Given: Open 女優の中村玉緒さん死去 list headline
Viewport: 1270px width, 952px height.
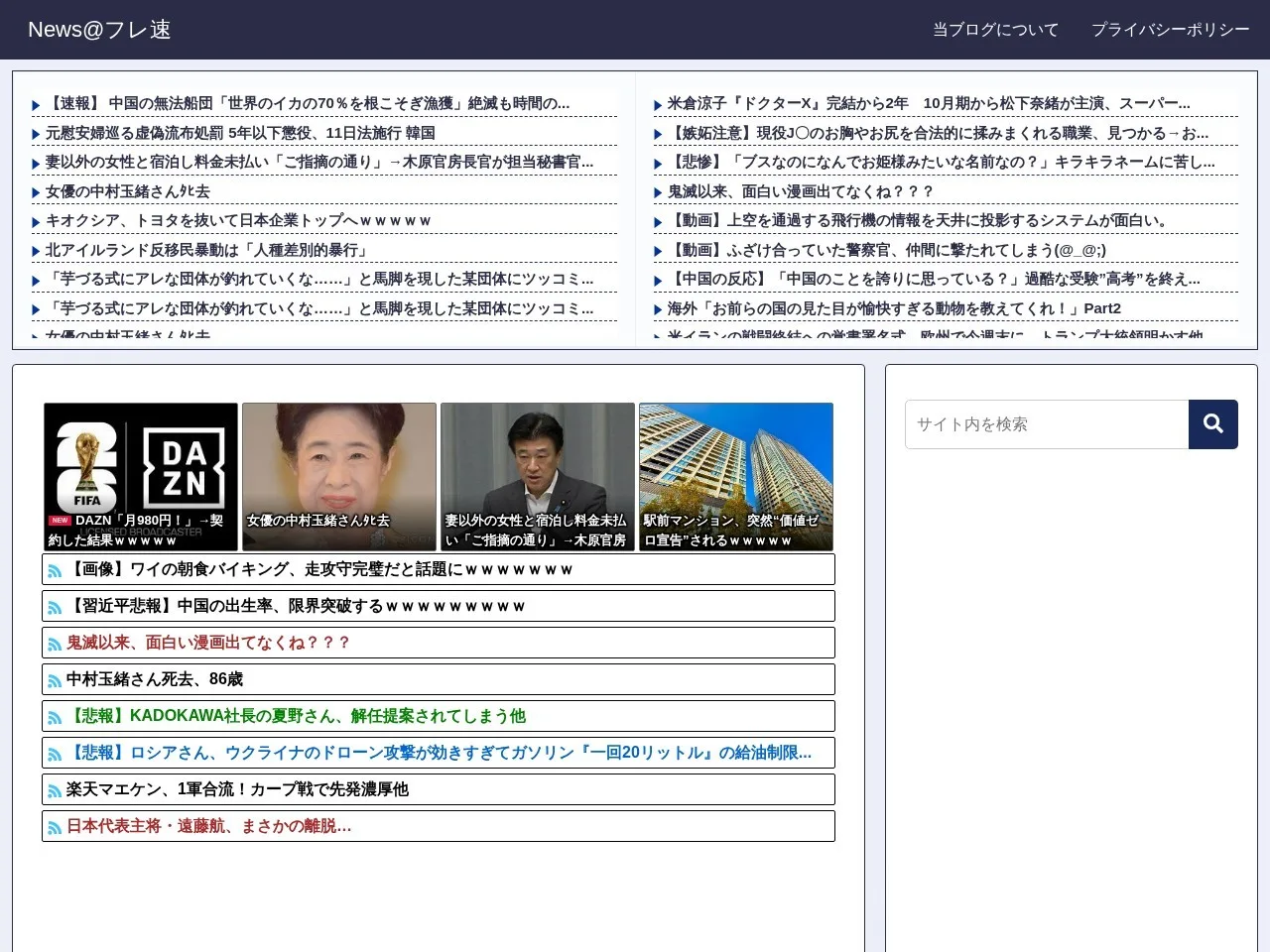Looking at the screenshot, I should (x=128, y=191).
